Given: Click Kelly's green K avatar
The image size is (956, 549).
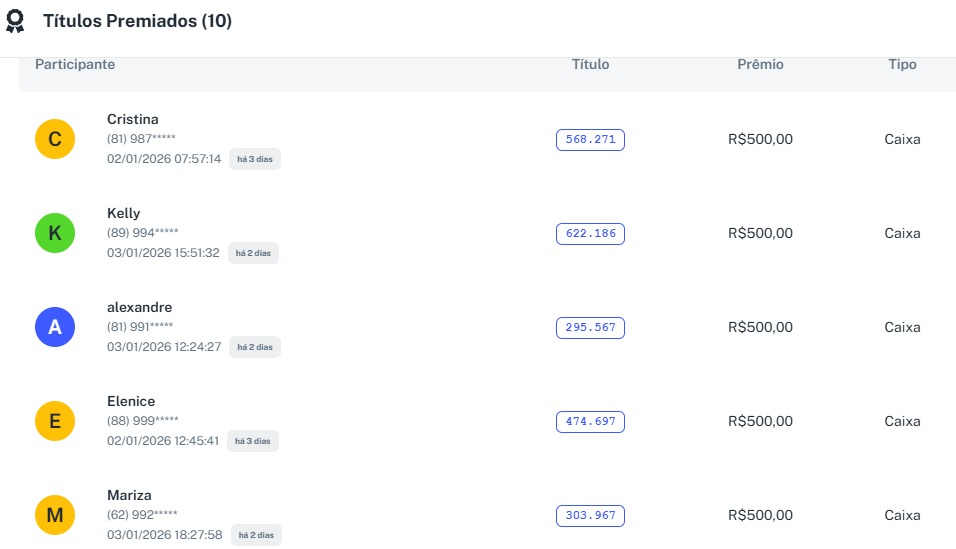Looking at the screenshot, I should point(55,233).
